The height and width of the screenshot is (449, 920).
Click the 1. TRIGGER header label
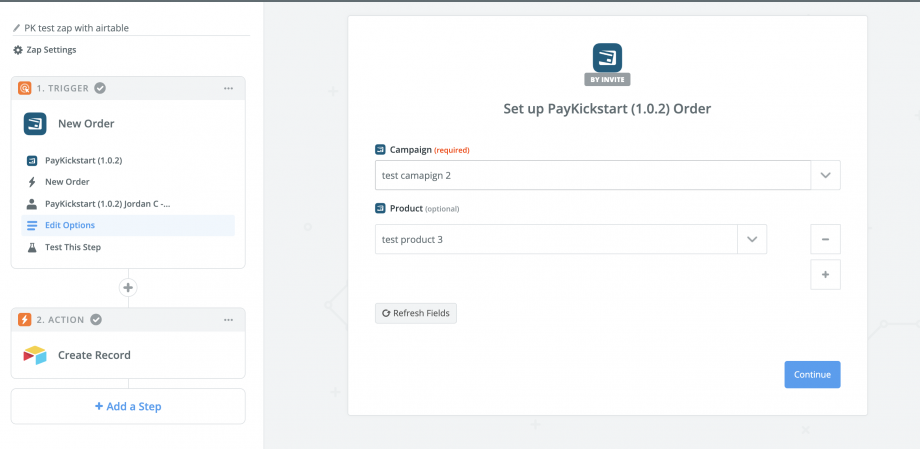(x=63, y=88)
